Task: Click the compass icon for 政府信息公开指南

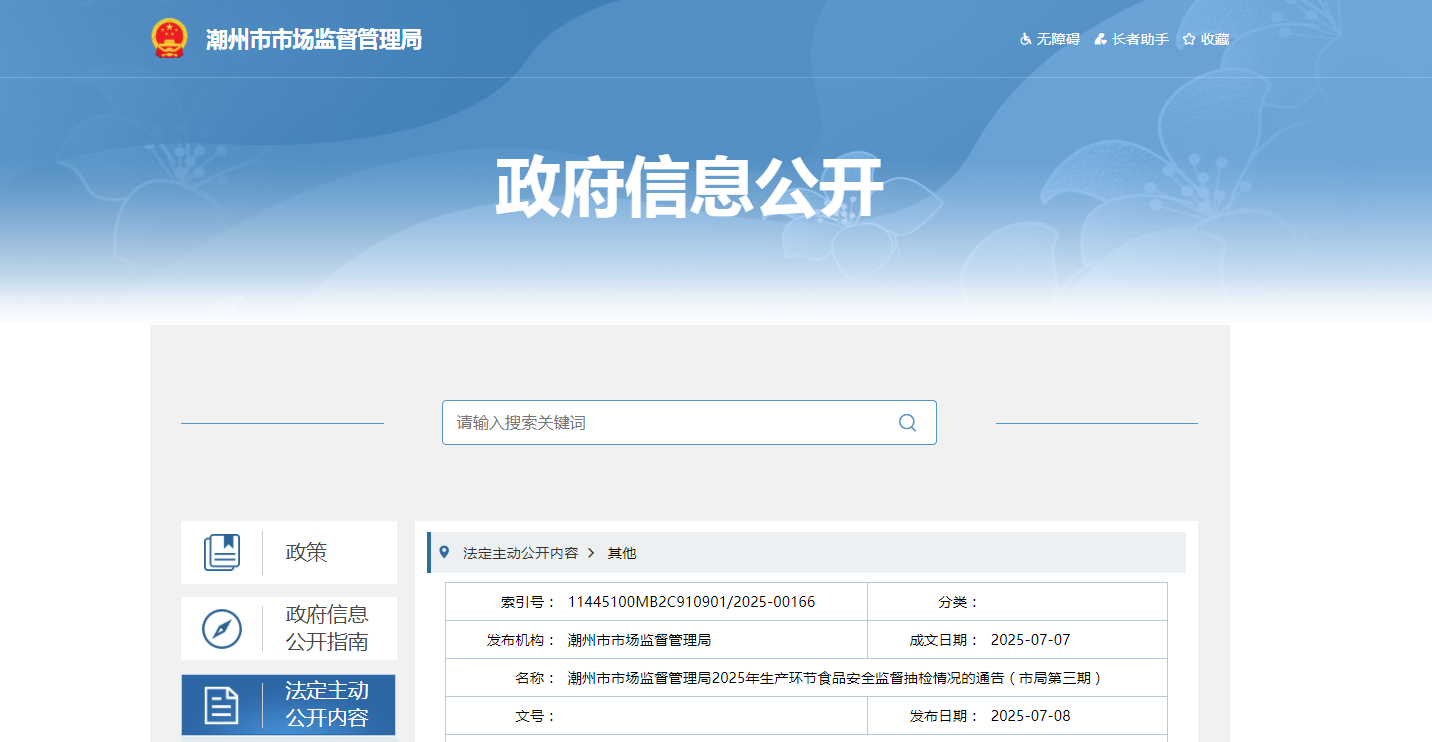Action: 222,629
